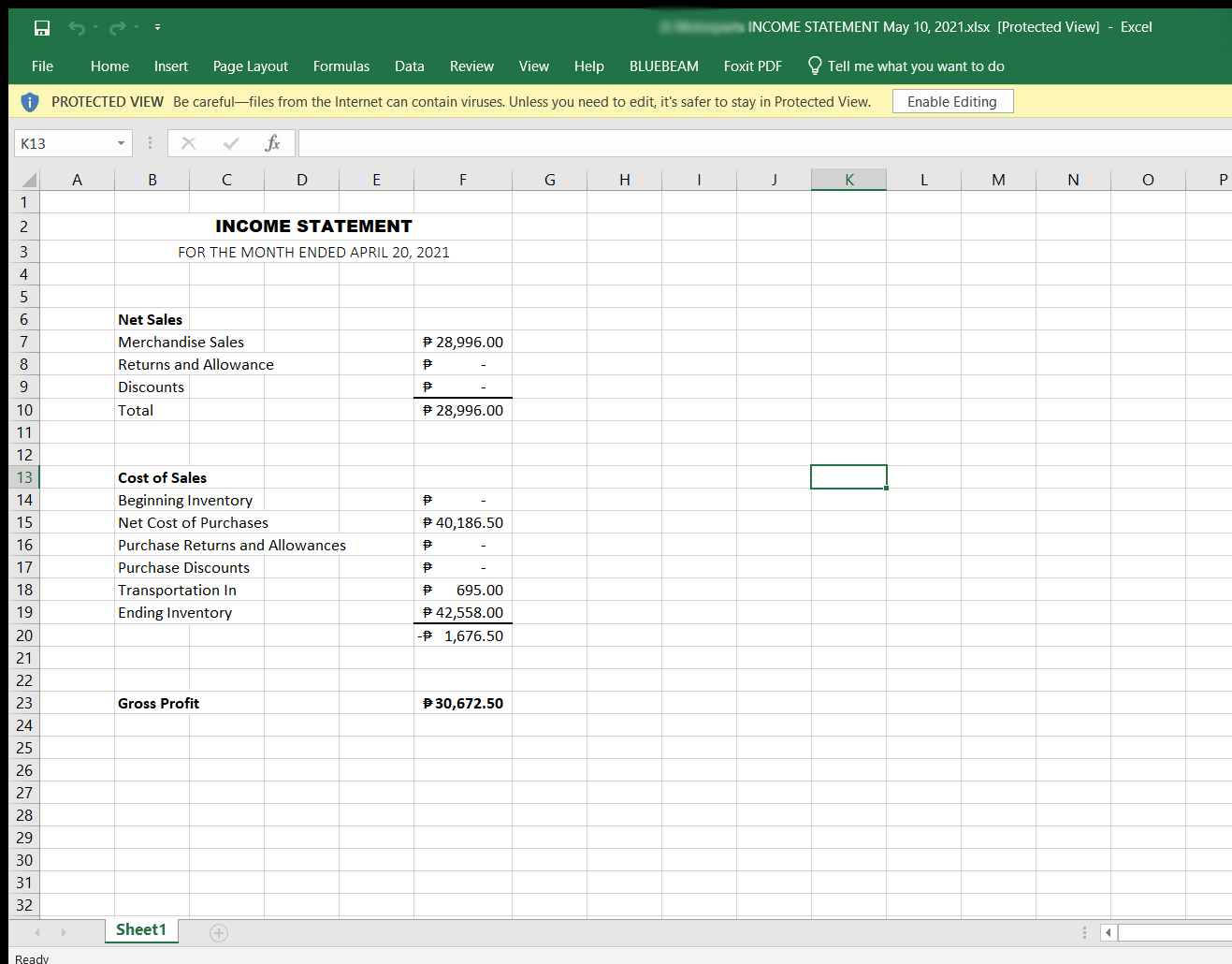Add a new sheet with plus icon
1232x964 pixels.
pos(219,932)
